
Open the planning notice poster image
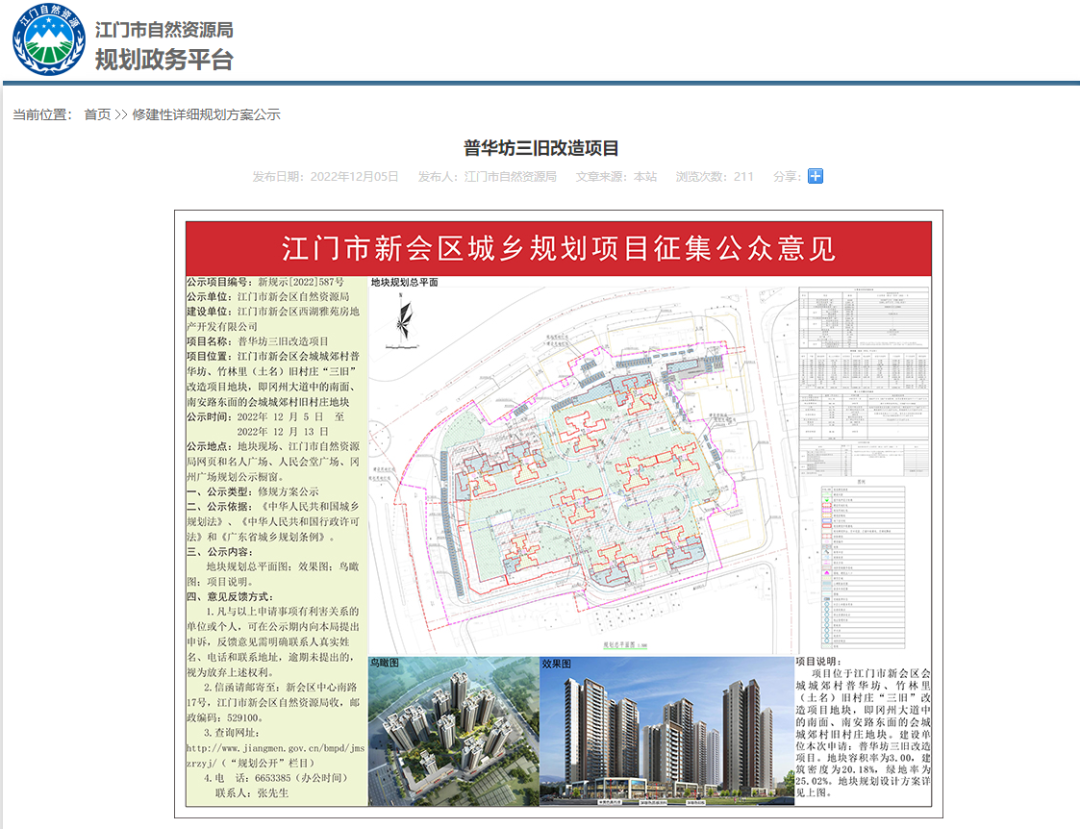click(x=559, y=514)
